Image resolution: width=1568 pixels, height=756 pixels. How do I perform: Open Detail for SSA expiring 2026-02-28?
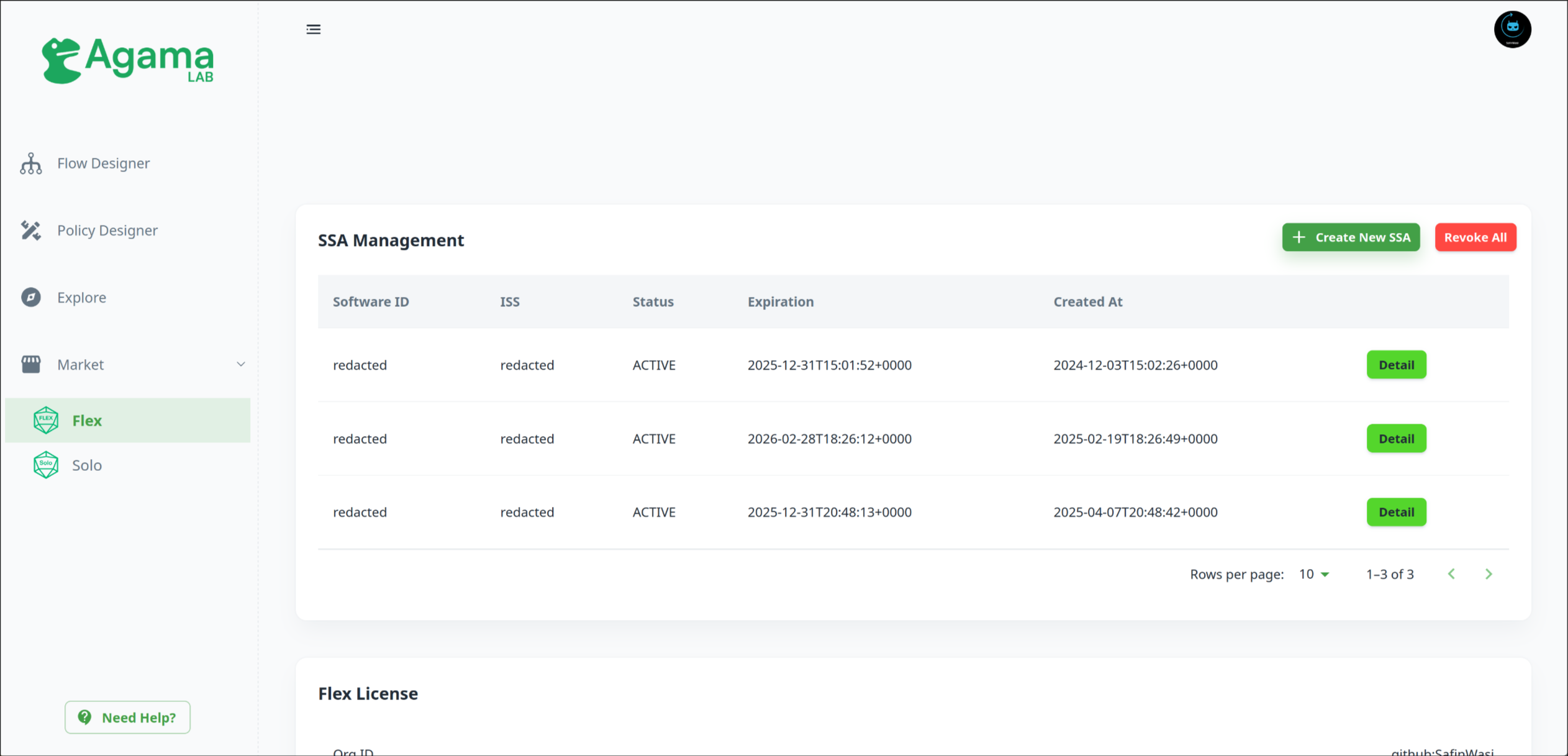(1395, 439)
